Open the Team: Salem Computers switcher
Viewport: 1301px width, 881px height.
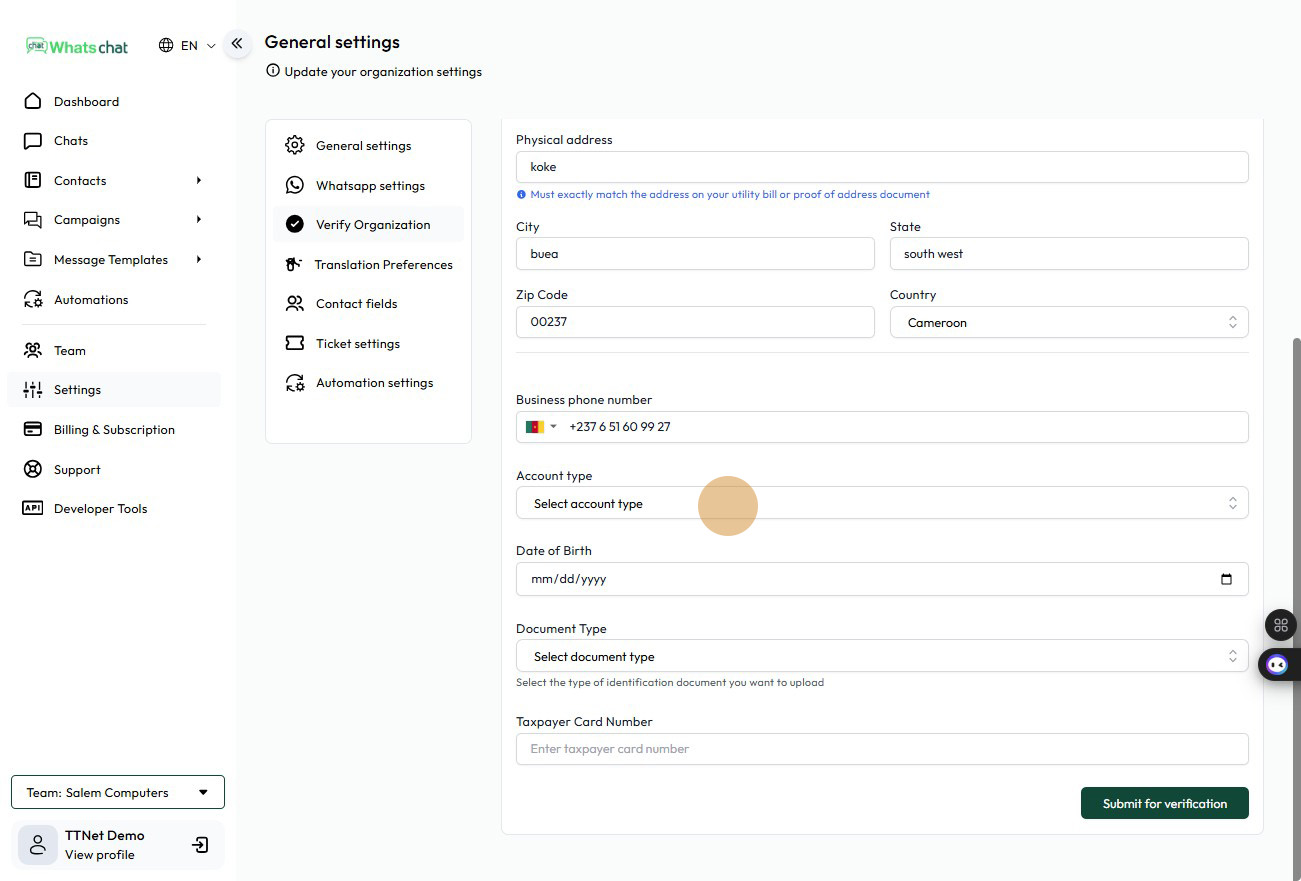tap(118, 792)
